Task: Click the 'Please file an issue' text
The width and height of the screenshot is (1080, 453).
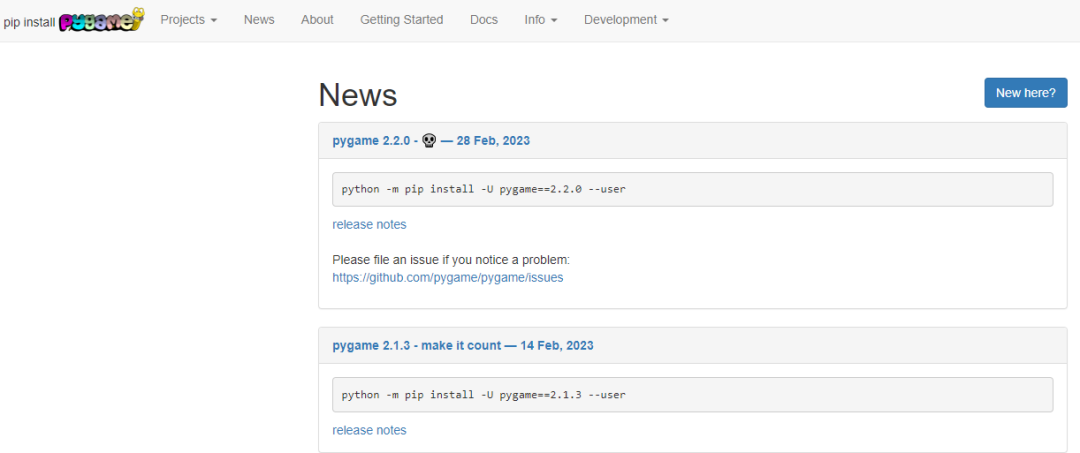Action: coord(451,260)
